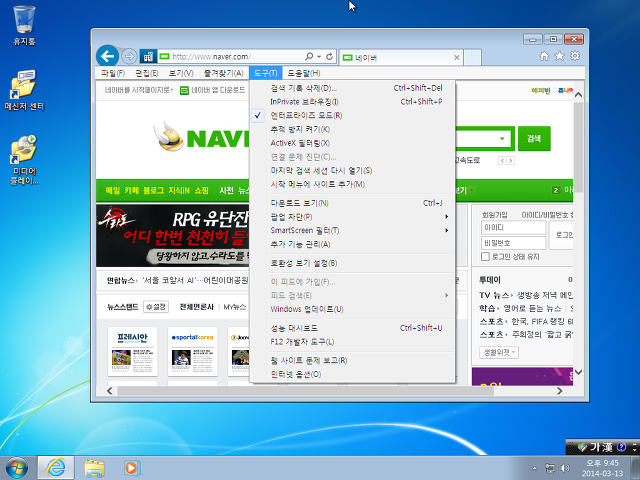640x480 pixels.
Task: Click the network tray icon
Action: pyautogui.click(x=550, y=468)
